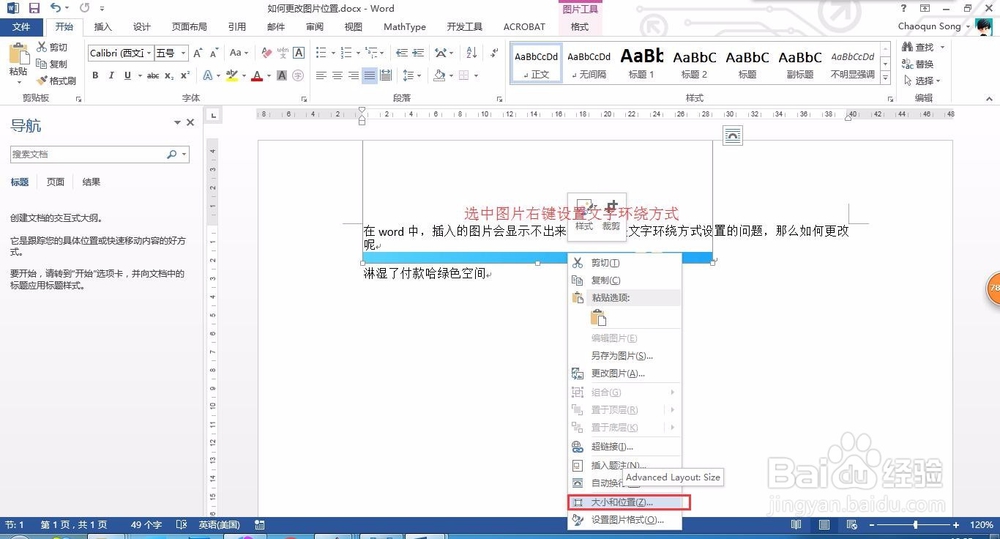The image size is (1000, 539).
Task: Close the navigation pane
Action: click(x=190, y=122)
